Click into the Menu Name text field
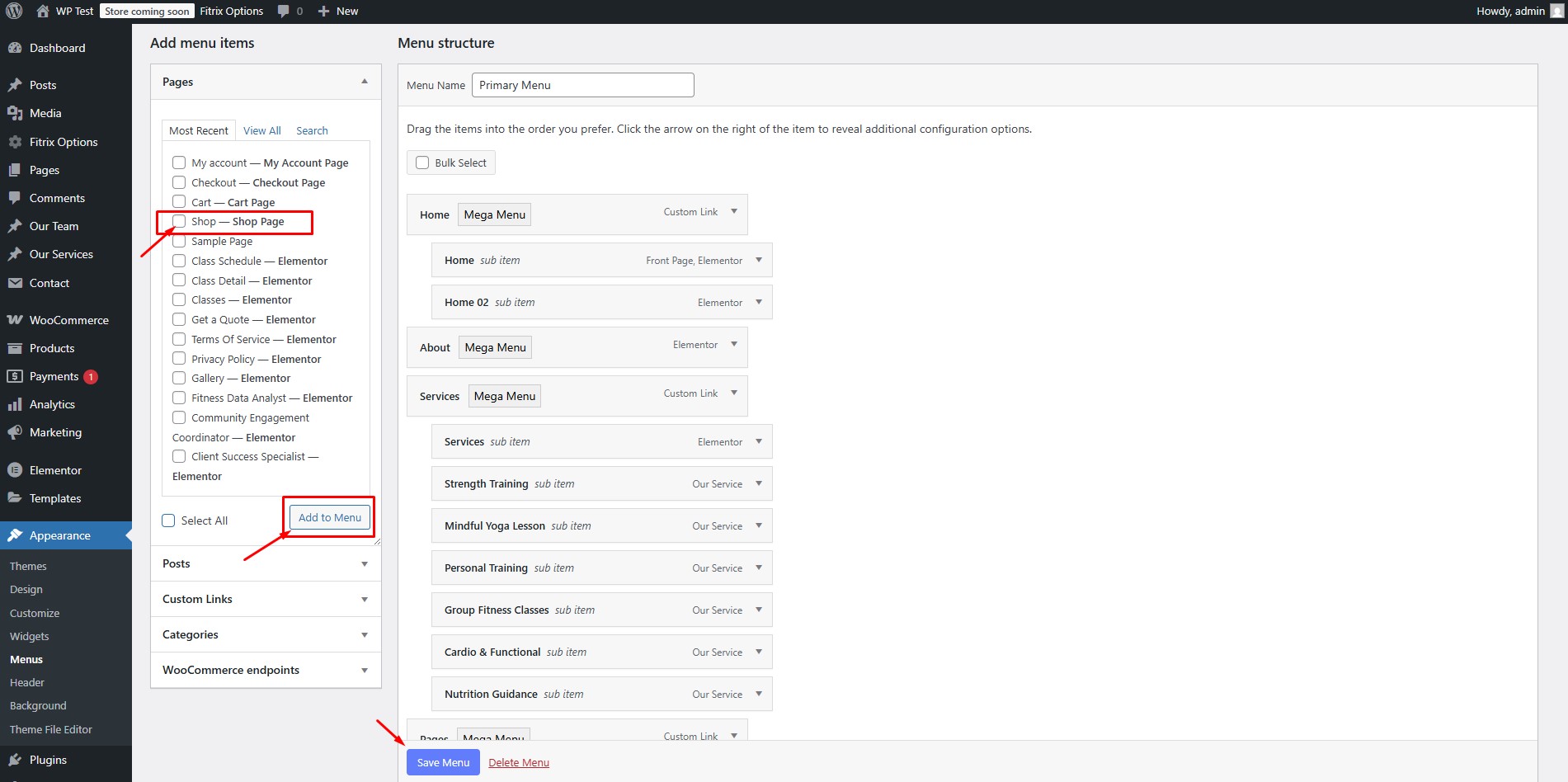Viewport: 1568px width, 782px height. pos(582,85)
